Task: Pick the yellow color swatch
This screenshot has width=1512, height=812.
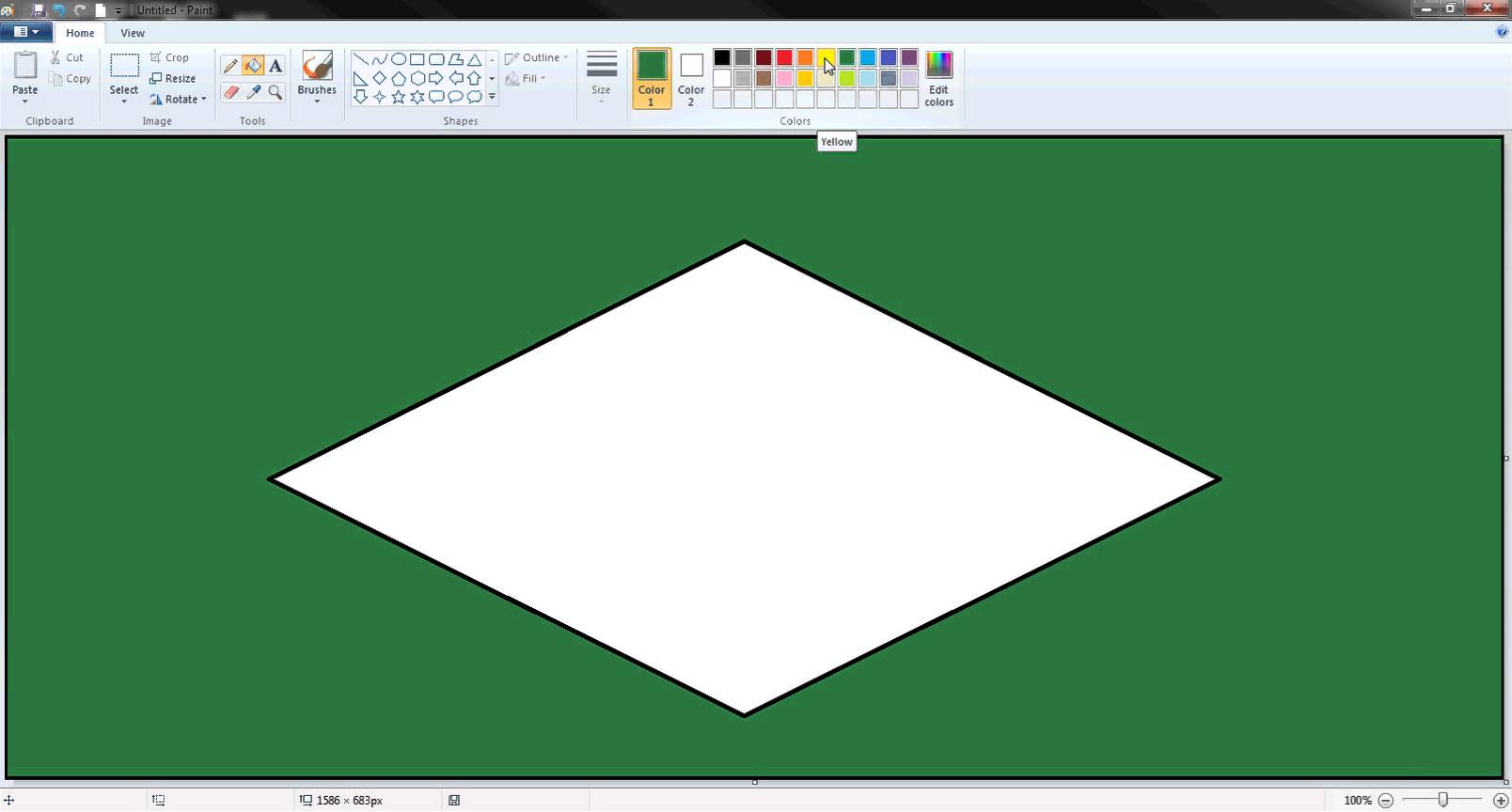Action: (826, 57)
